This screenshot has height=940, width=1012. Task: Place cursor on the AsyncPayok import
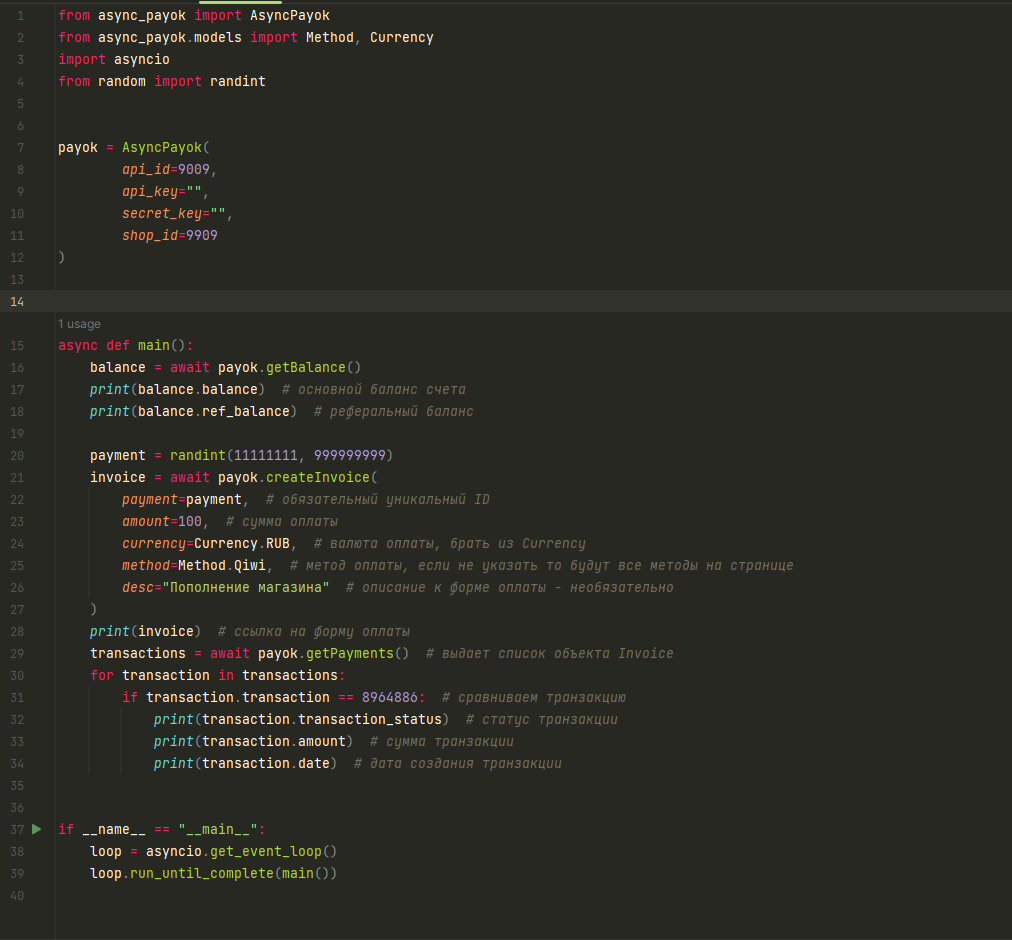(288, 15)
